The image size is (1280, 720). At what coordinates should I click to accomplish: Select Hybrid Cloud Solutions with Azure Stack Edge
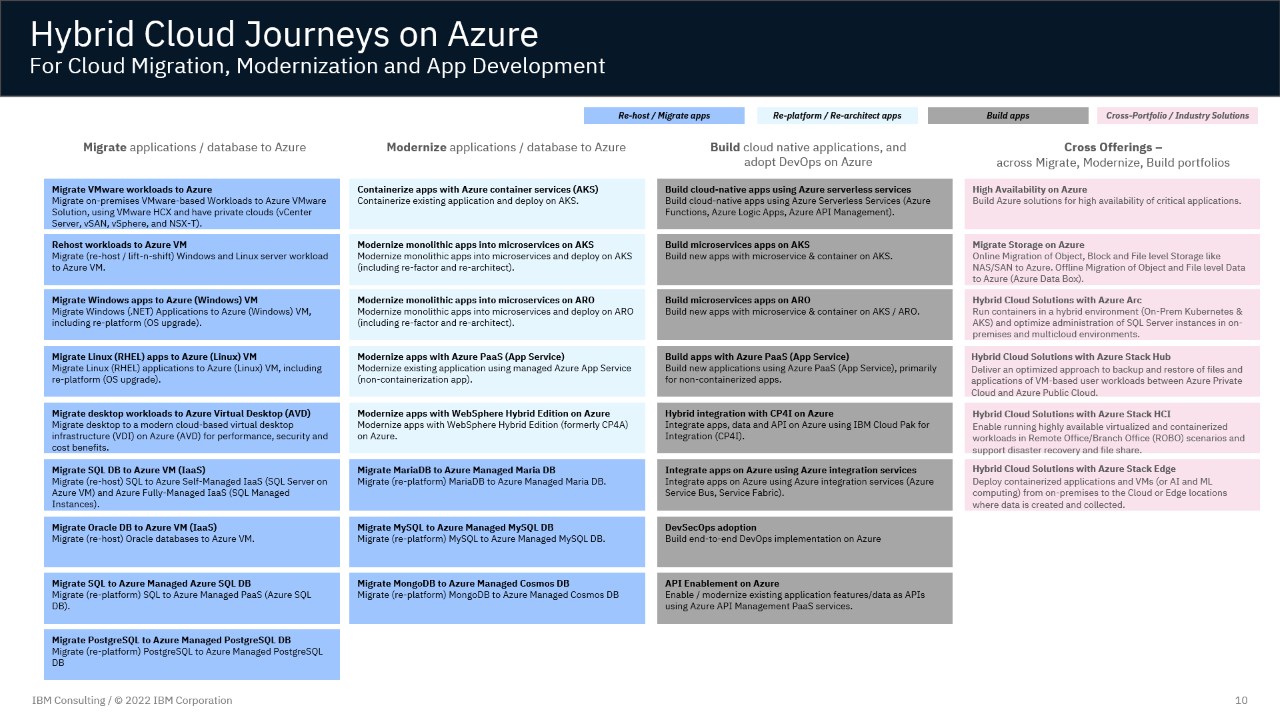click(1112, 485)
